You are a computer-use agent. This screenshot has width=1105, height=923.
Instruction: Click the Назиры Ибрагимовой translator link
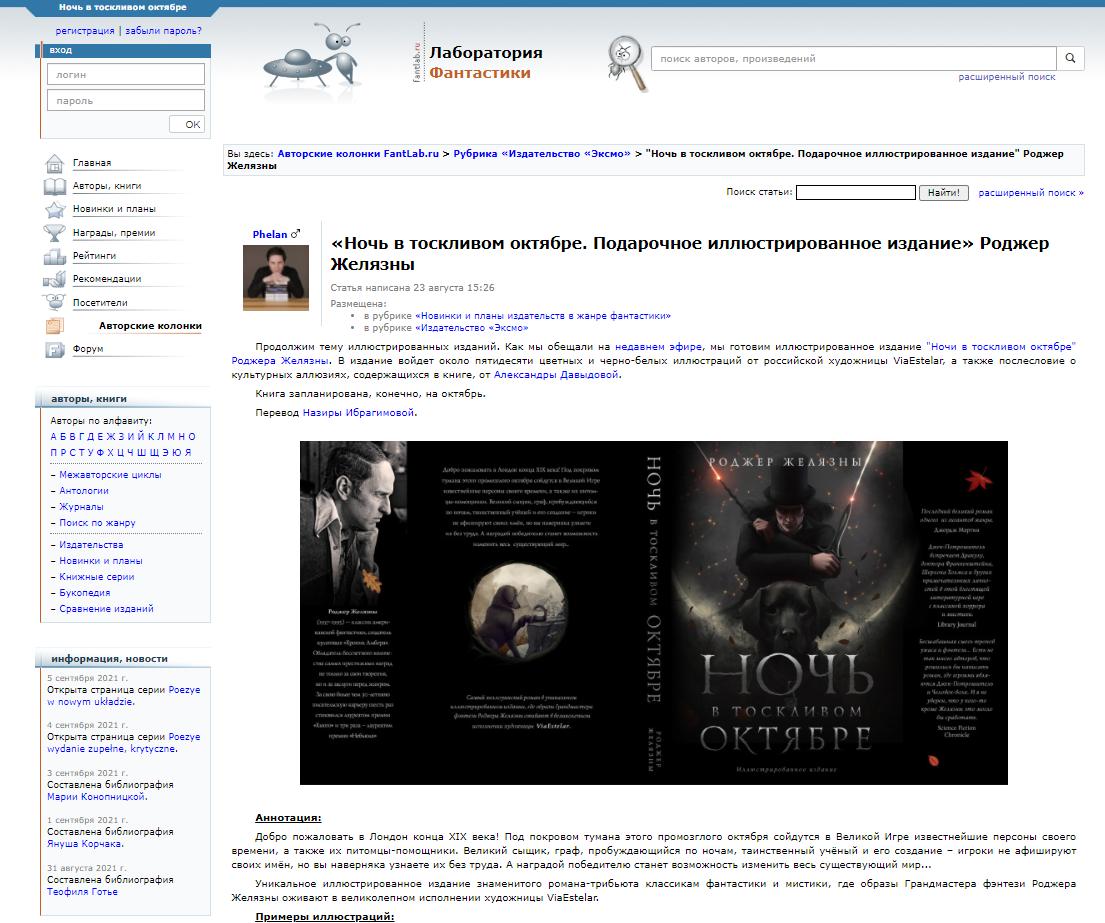tap(358, 413)
